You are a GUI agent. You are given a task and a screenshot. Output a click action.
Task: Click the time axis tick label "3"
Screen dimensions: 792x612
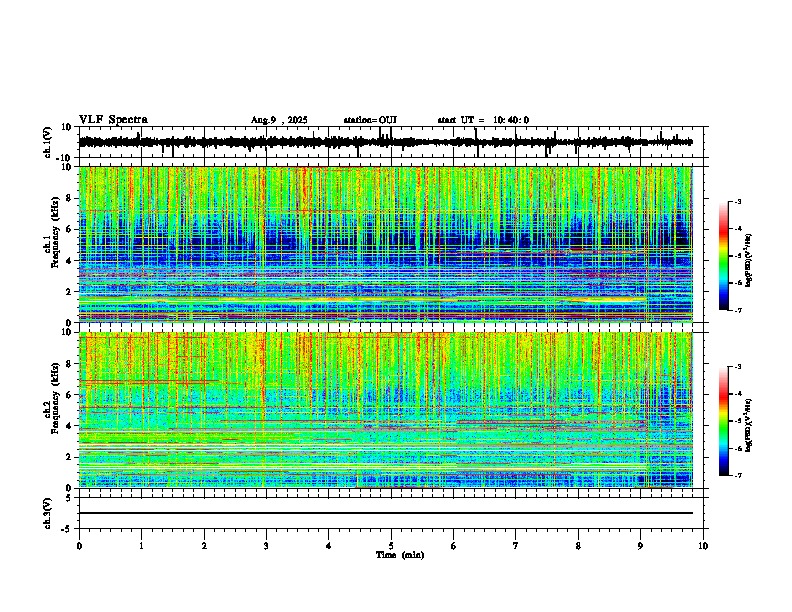click(x=266, y=546)
